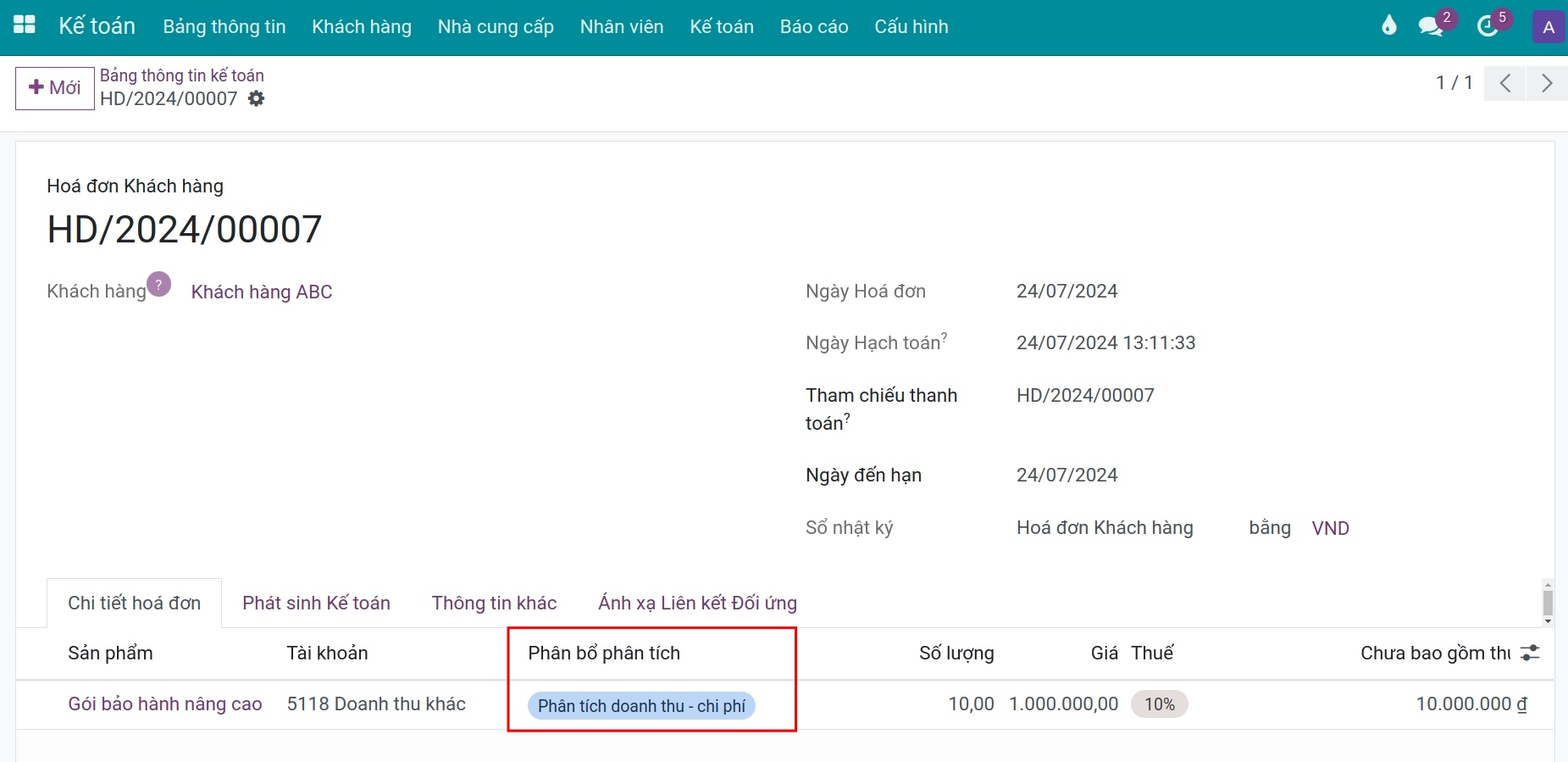
Task: Open the gear actions menu beside HD/2024/00007
Action: (x=256, y=99)
